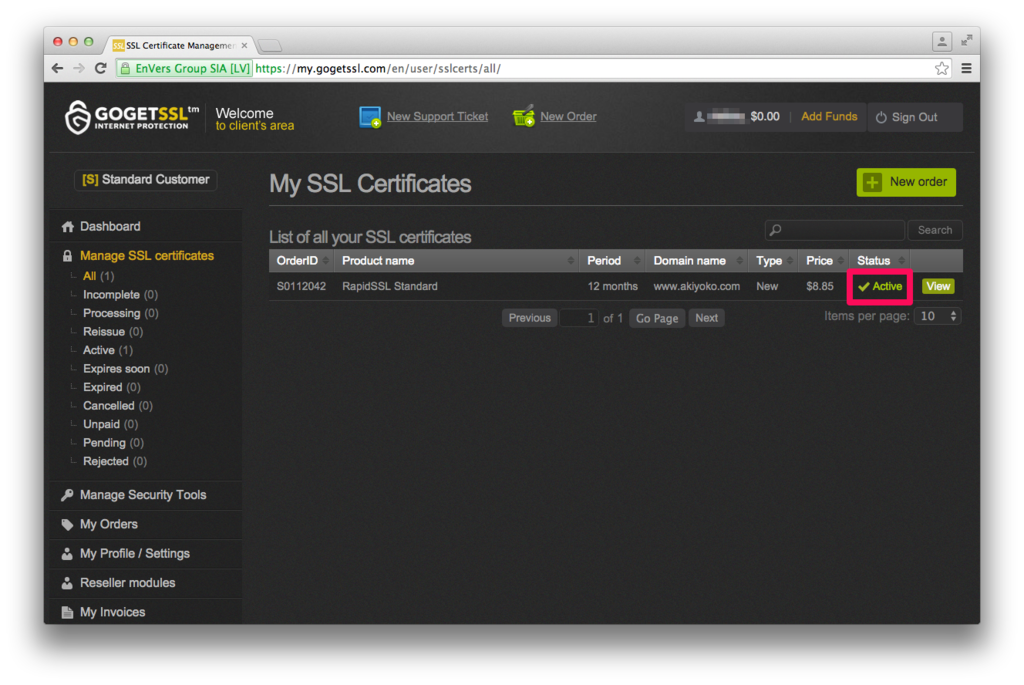Go to My Invoices

coord(112,613)
